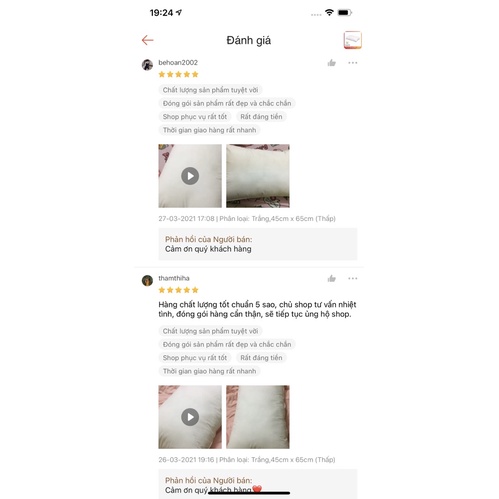
Task: Select second review's 'Đóng gói sản phẩm' tag
Action: 227,344
